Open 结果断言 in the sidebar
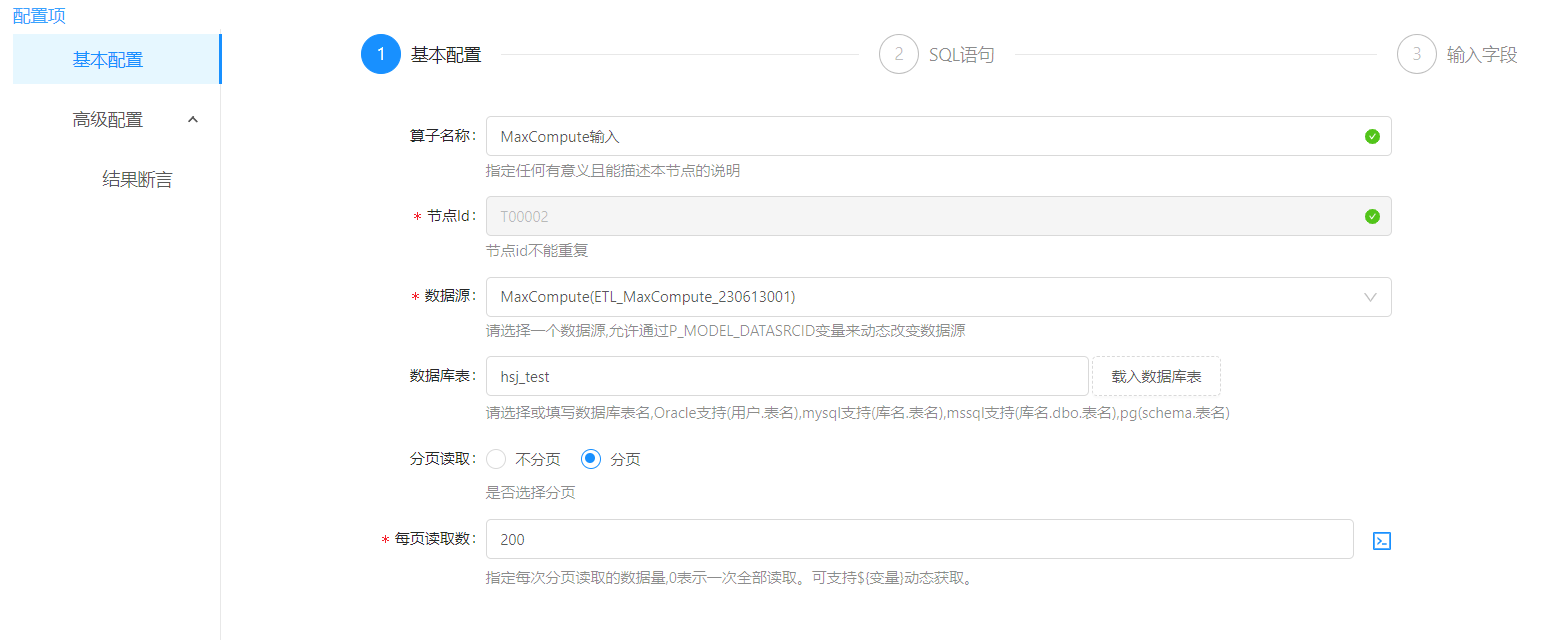This screenshot has height=640, width=1547. [137, 180]
